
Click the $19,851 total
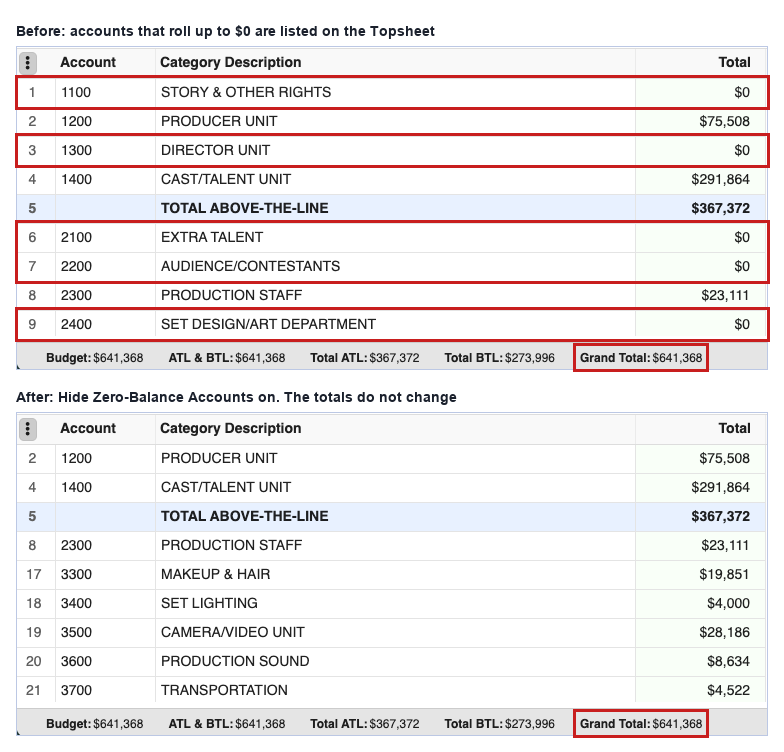724,574
